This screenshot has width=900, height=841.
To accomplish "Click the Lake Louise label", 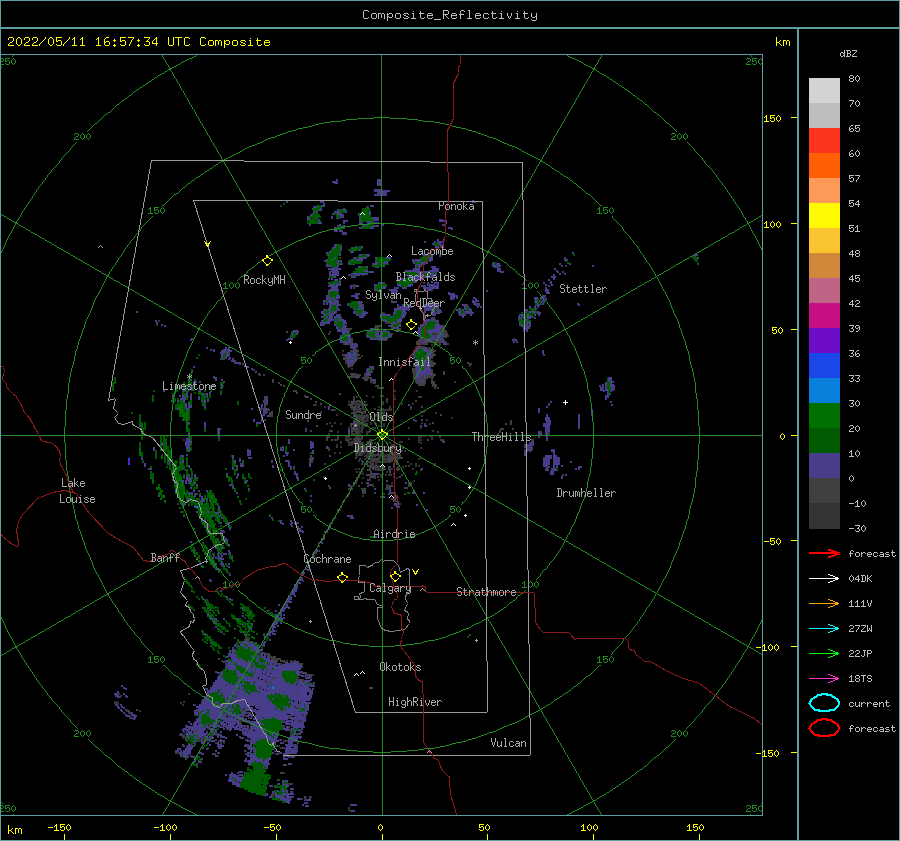I will pyautogui.click(x=77, y=491).
